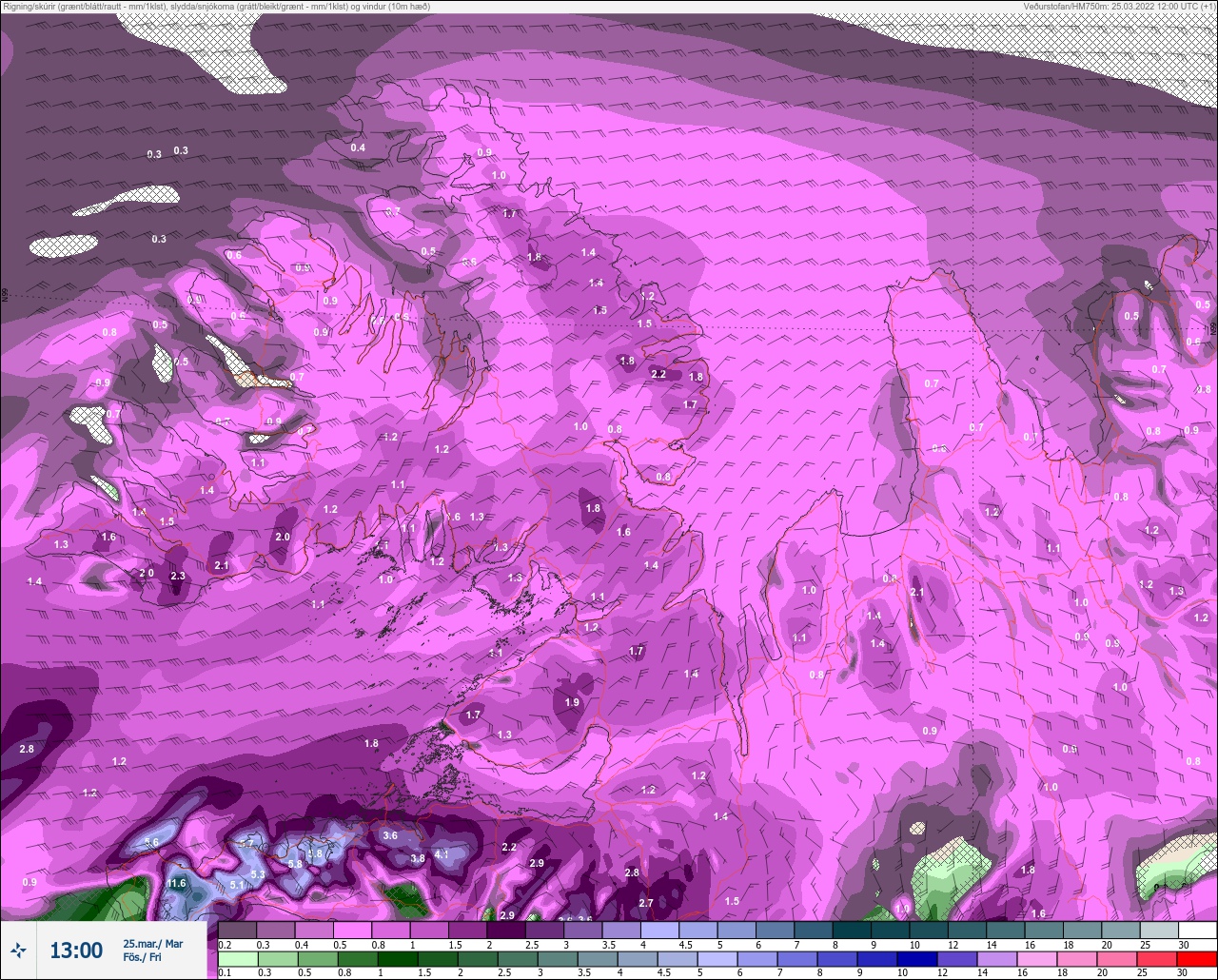The height and width of the screenshot is (980, 1218).
Task: Click the 0.4 precipitation value on the map
Action: pos(358,147)
